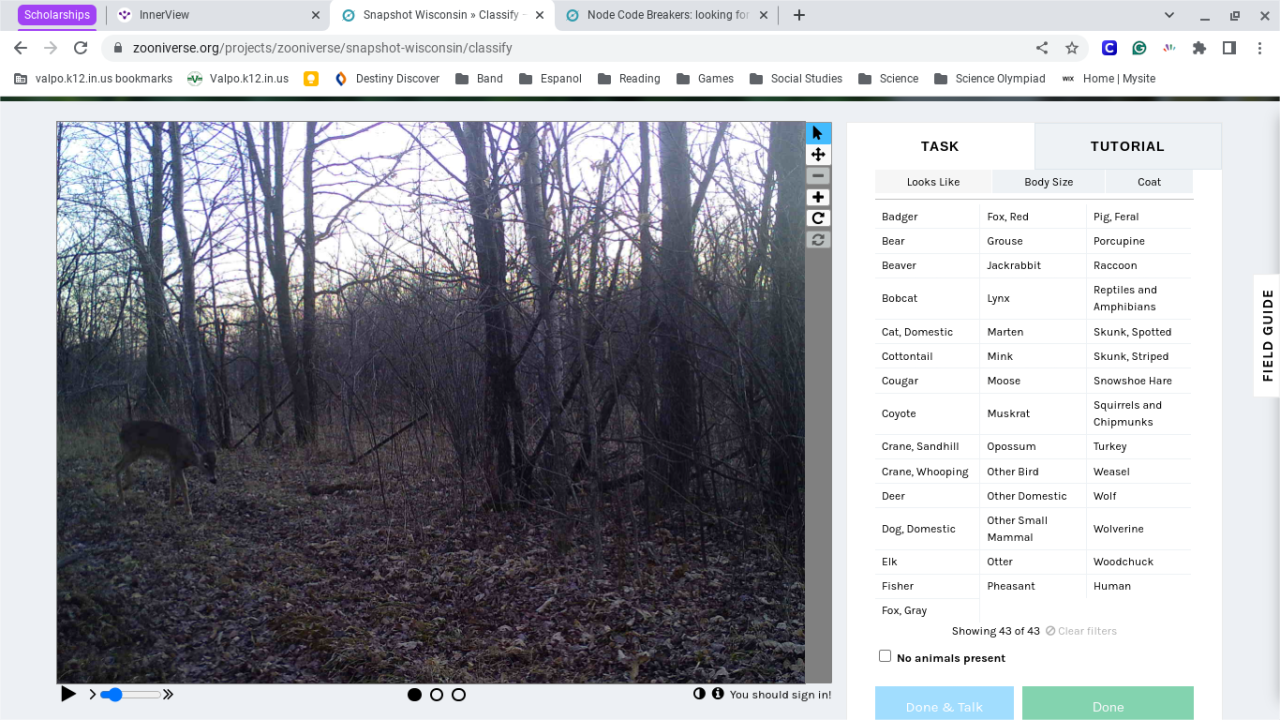1280x720 pixels.
Task: Open the Espanol bookmarks folder
Action: click(550, 79)
